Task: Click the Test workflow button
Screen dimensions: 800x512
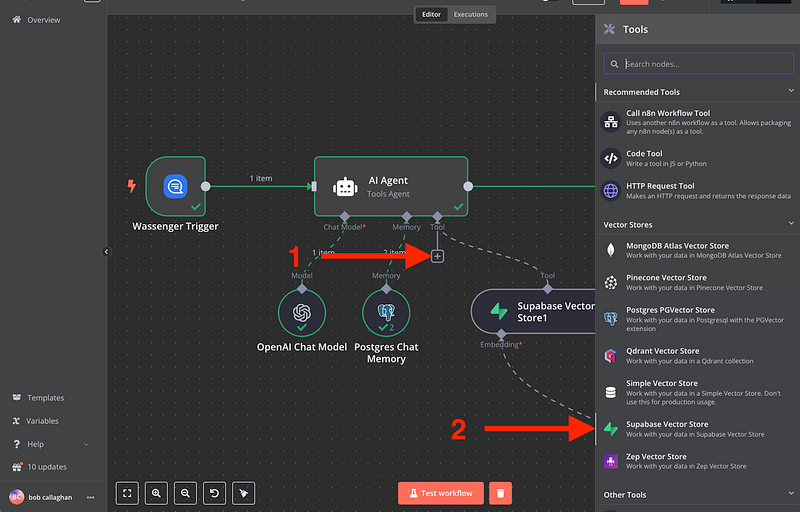Action: (x=441, y=493)
